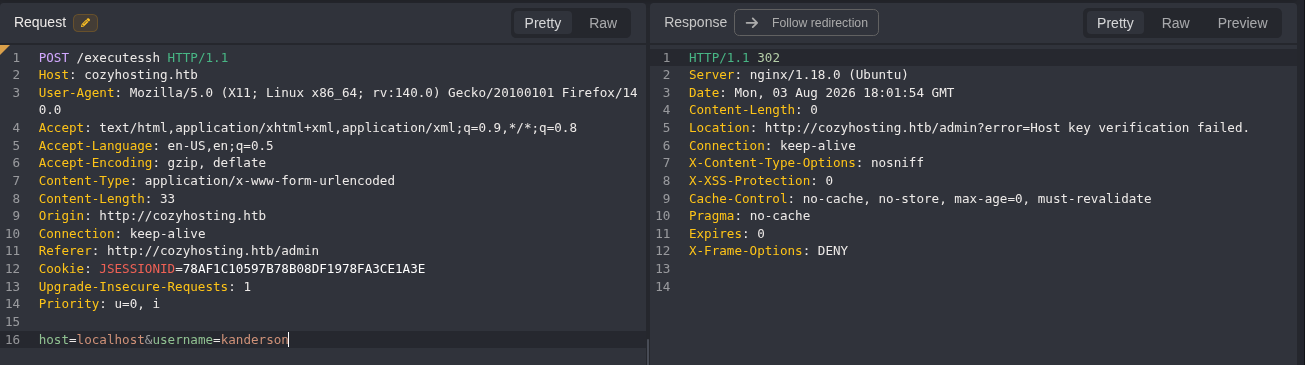Click the Follow redirection button
Viewport: 1305px width, 365px height.
pos(806,23)
